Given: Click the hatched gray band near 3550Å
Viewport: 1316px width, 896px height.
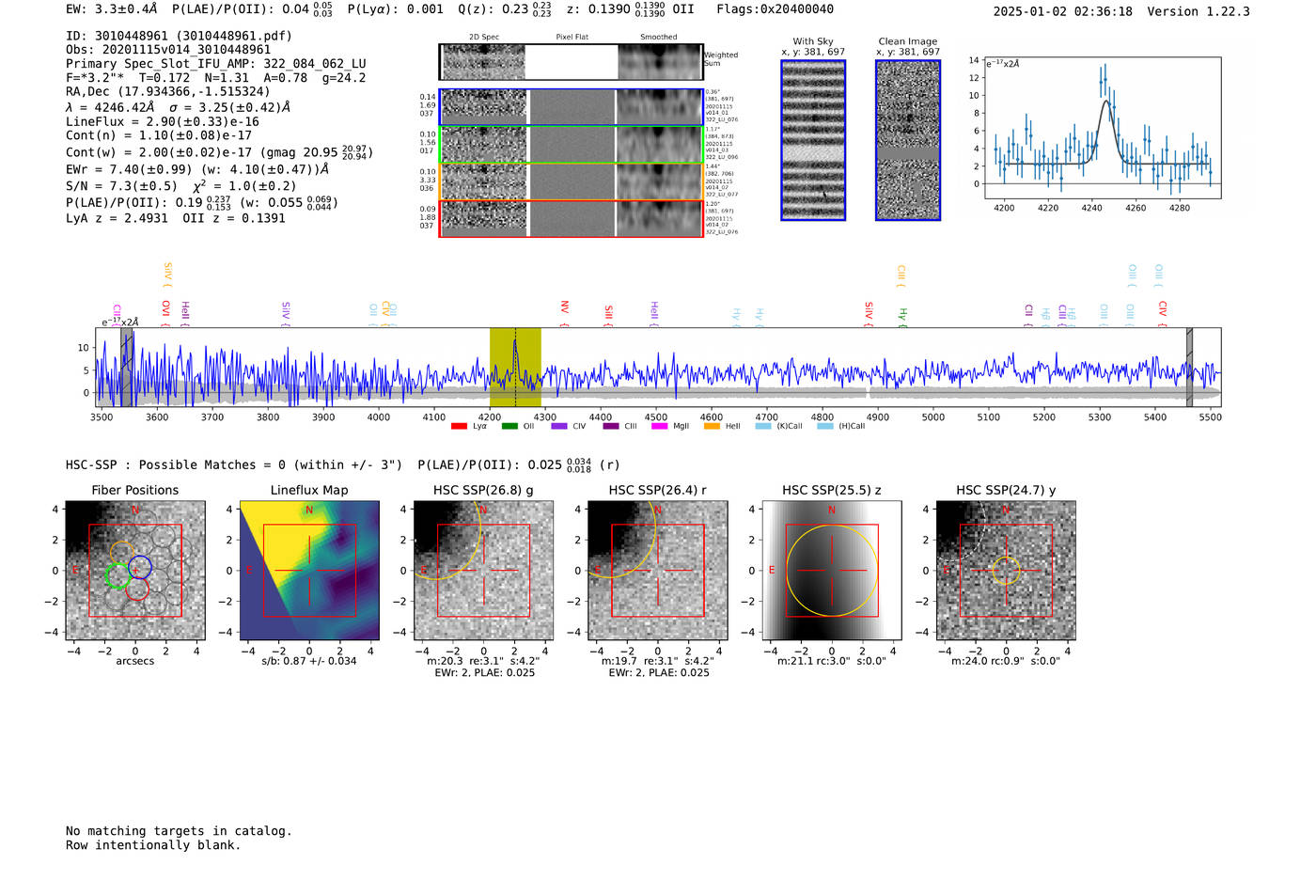Looking at the screenshot, I should (126, 368).
